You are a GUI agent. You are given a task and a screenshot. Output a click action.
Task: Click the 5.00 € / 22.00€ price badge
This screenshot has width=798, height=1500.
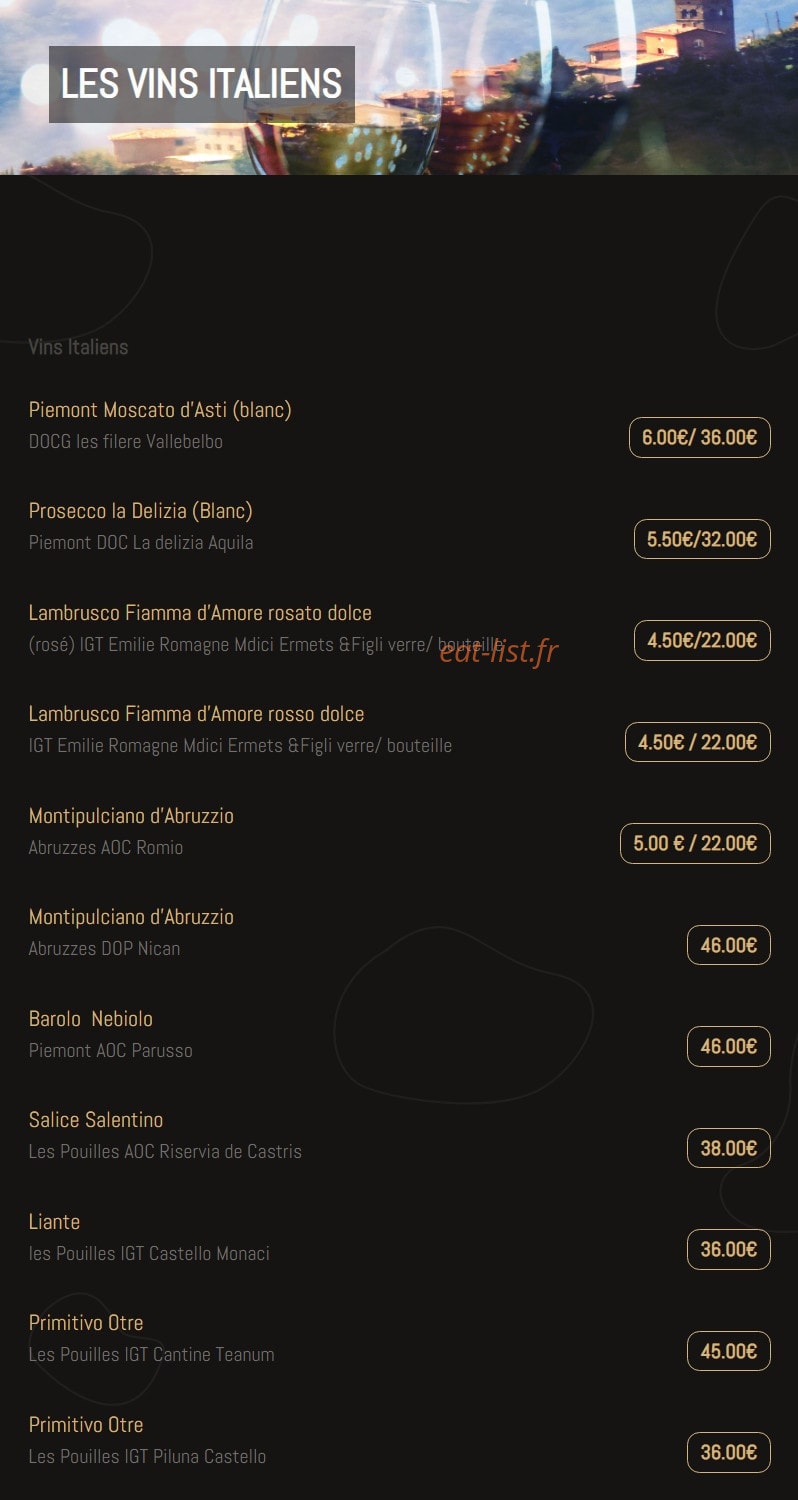pyautogui.click(x=695, y=843)
